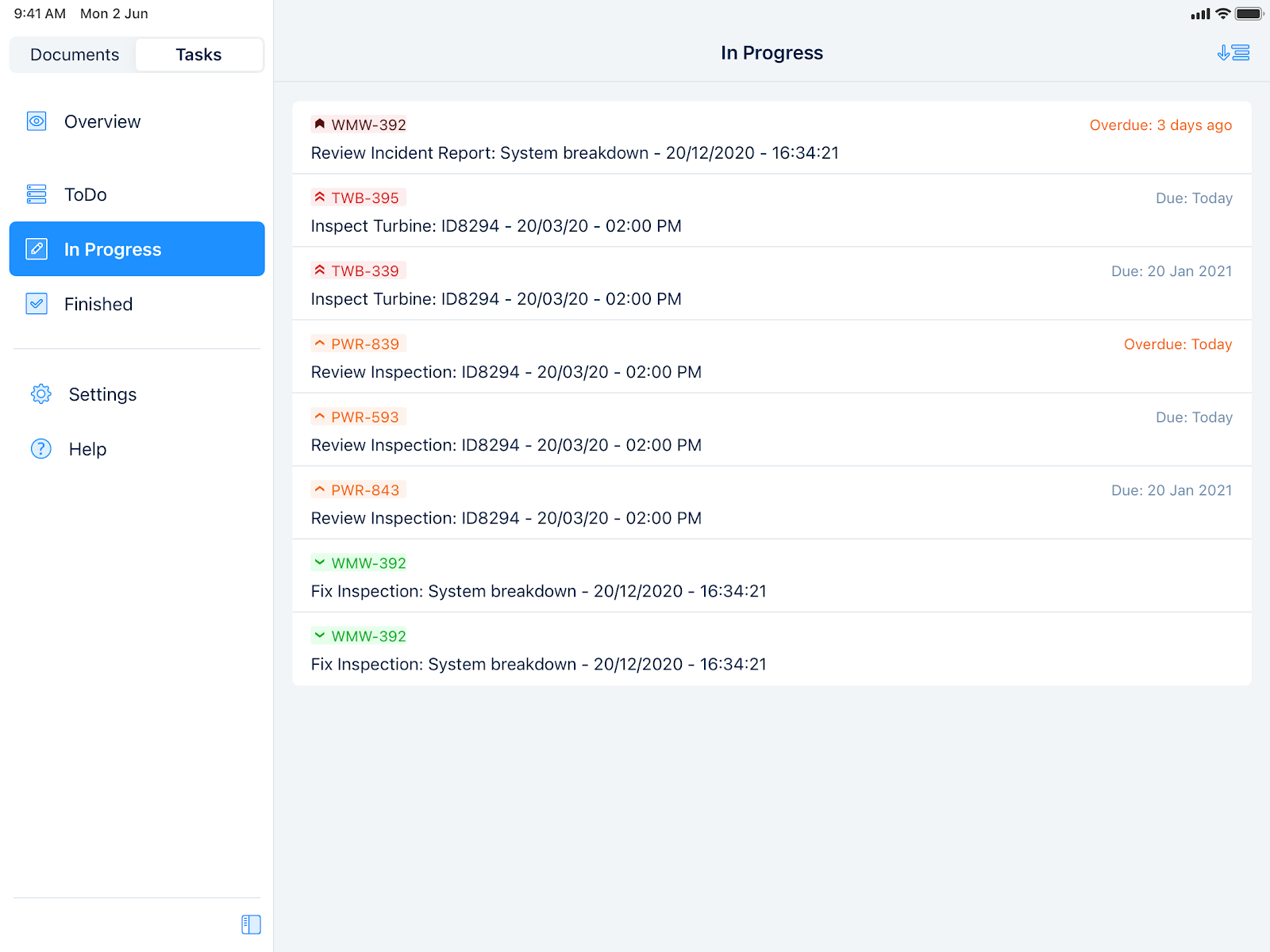Click "Due: Today" on the TWB-395 row

pyautogui.click(x=1194, y=198)
